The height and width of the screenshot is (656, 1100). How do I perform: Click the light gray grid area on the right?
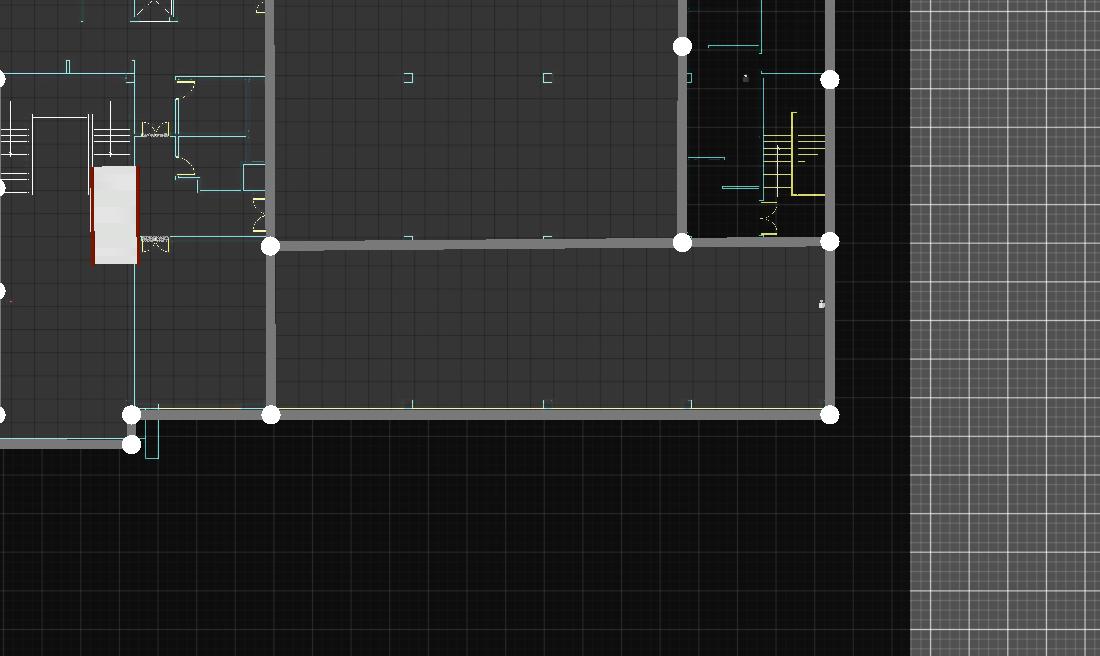tap(1005, 328)
